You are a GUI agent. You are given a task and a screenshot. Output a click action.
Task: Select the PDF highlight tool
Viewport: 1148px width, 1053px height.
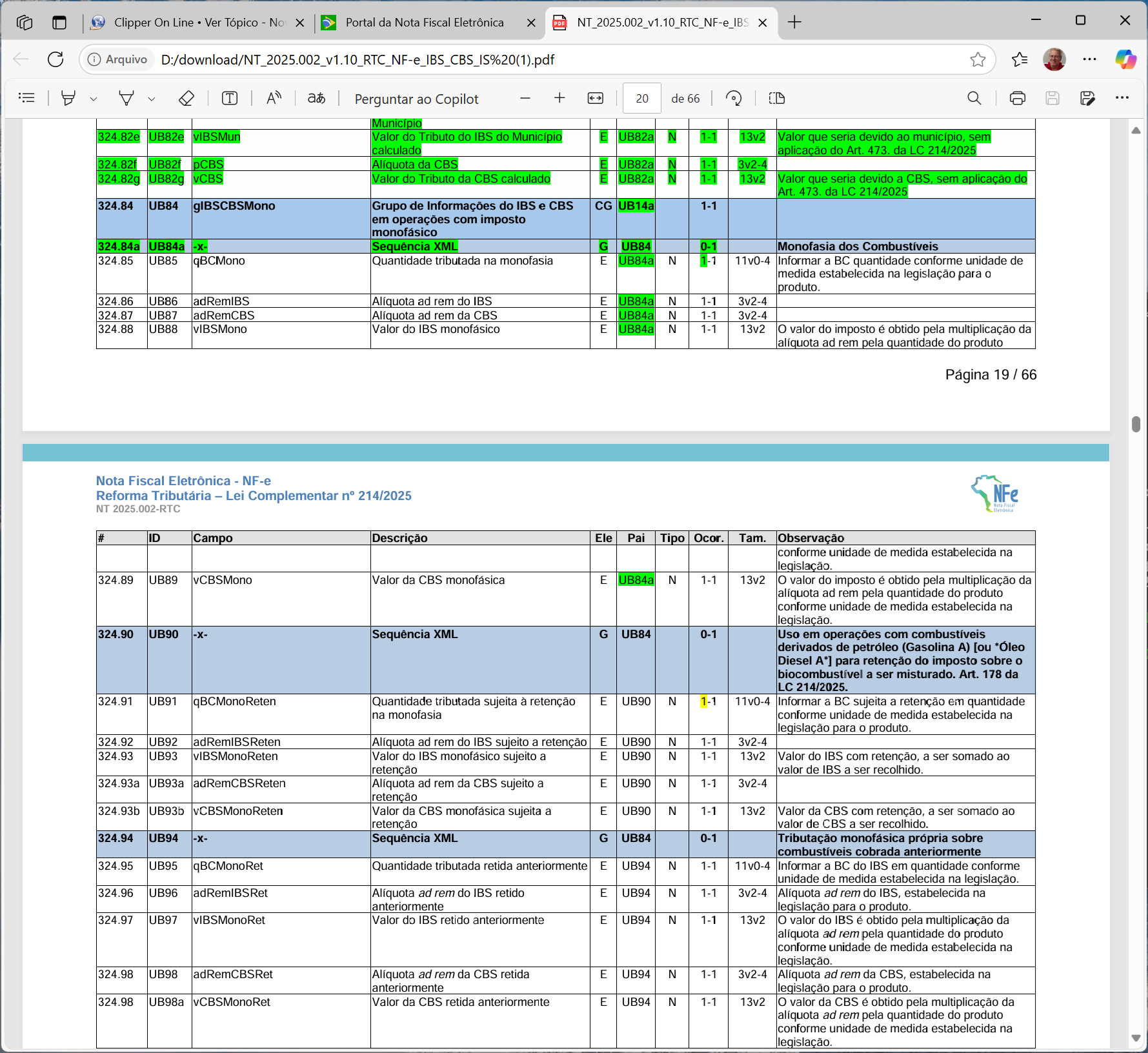(x=68, y=98)
